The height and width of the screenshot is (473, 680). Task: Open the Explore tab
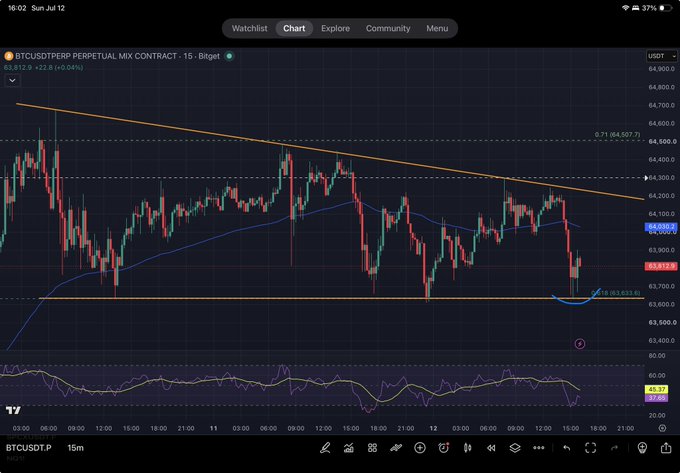click(335, 28)
